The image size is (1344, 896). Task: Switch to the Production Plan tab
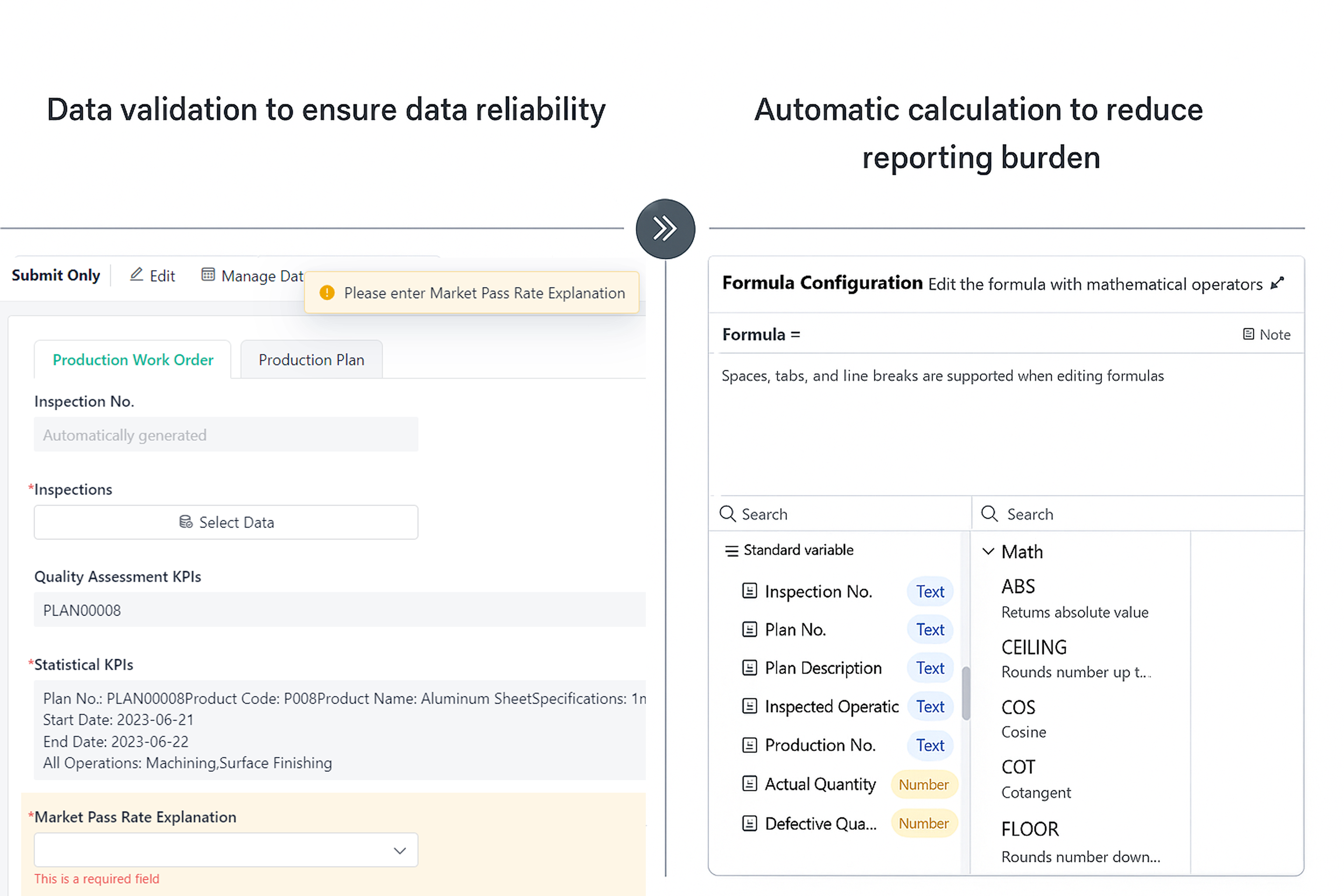[x=311, y=360]
